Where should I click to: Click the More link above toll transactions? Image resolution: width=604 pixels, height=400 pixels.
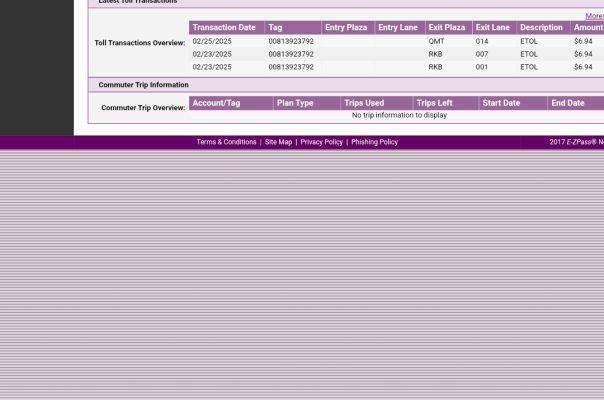pos(594,16)
